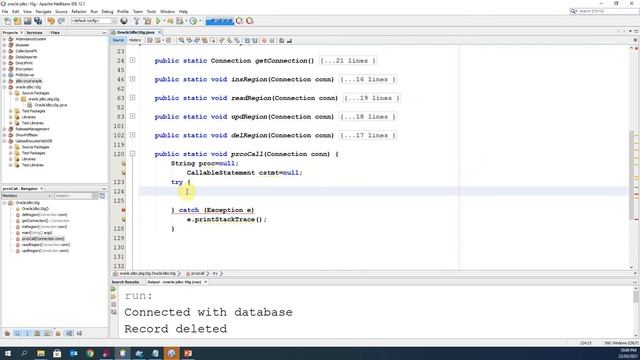Screen dimensions: 640x360
Task: Expand the delRegion code fold
Action: [x=132, y=135]
